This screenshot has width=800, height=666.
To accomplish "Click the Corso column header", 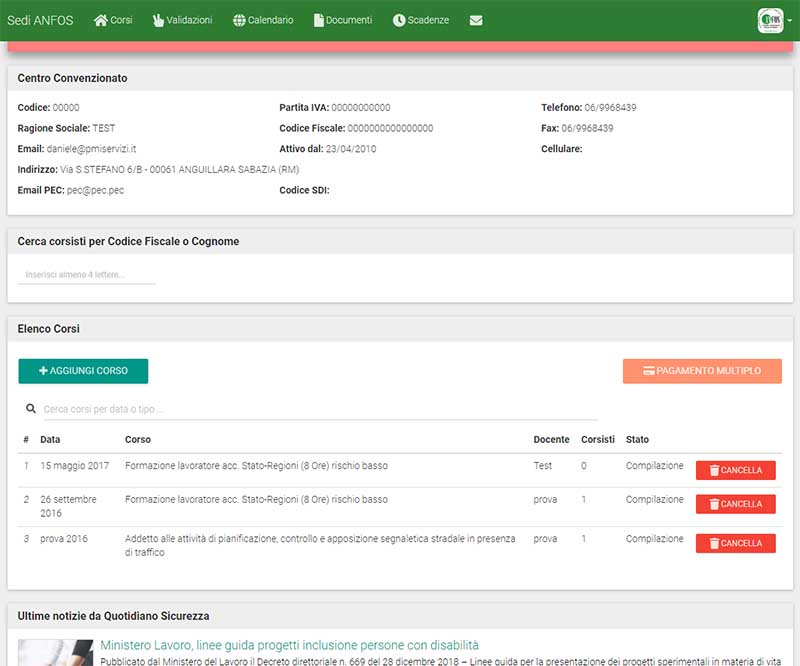I will click(x=138, y=439).
